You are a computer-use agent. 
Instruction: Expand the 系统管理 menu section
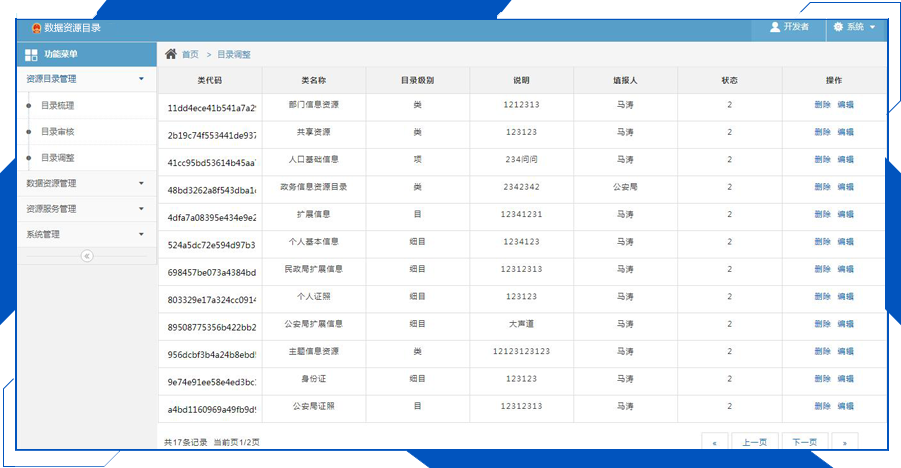tap(86, 235)
